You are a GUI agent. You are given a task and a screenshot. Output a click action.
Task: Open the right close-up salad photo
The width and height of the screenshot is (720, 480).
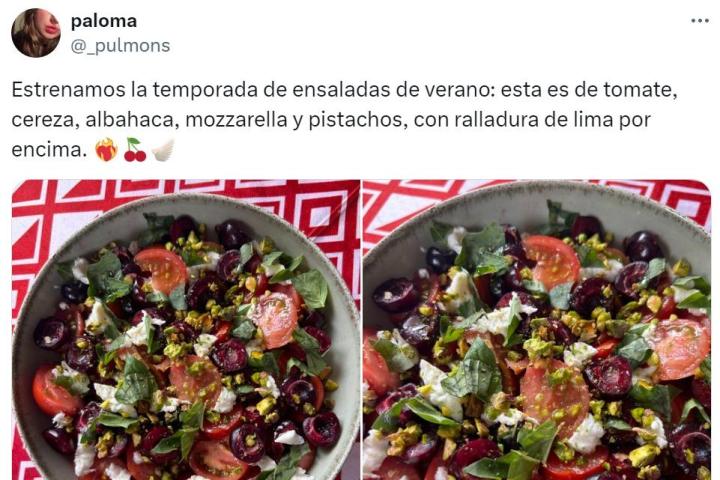(x=537, y=330)
